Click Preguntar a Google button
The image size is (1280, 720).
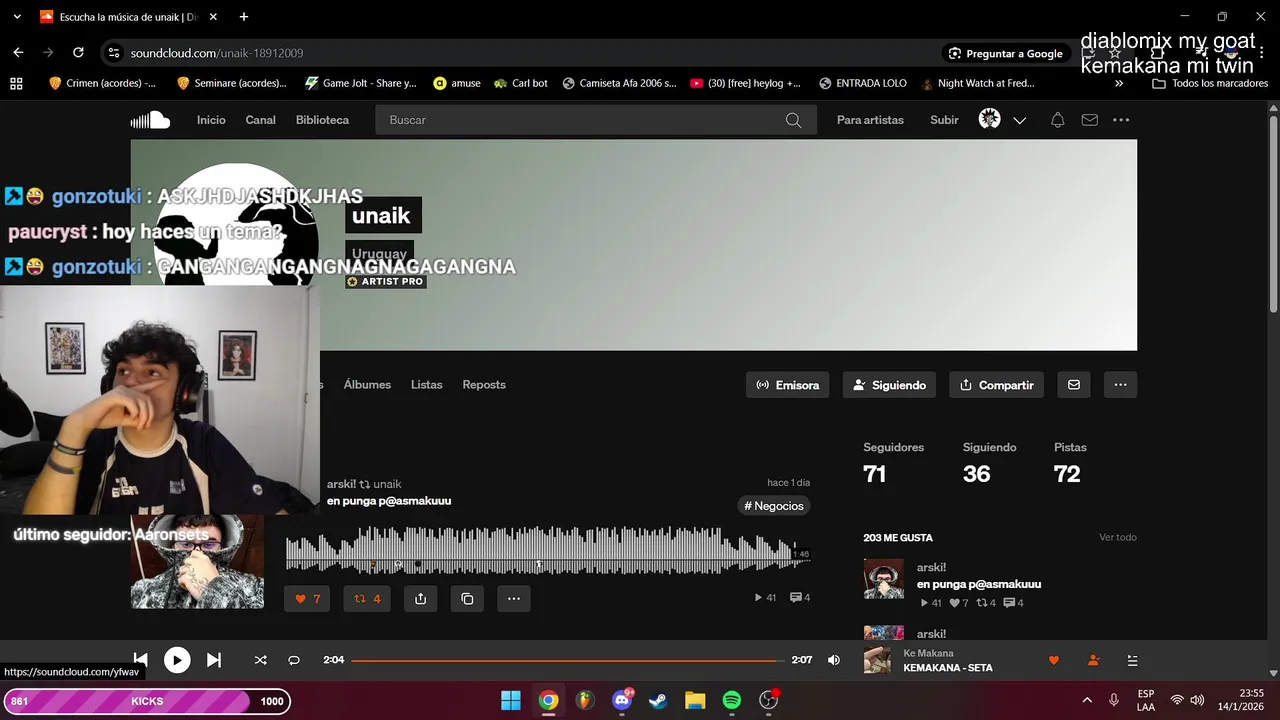tap(1005, 53)
